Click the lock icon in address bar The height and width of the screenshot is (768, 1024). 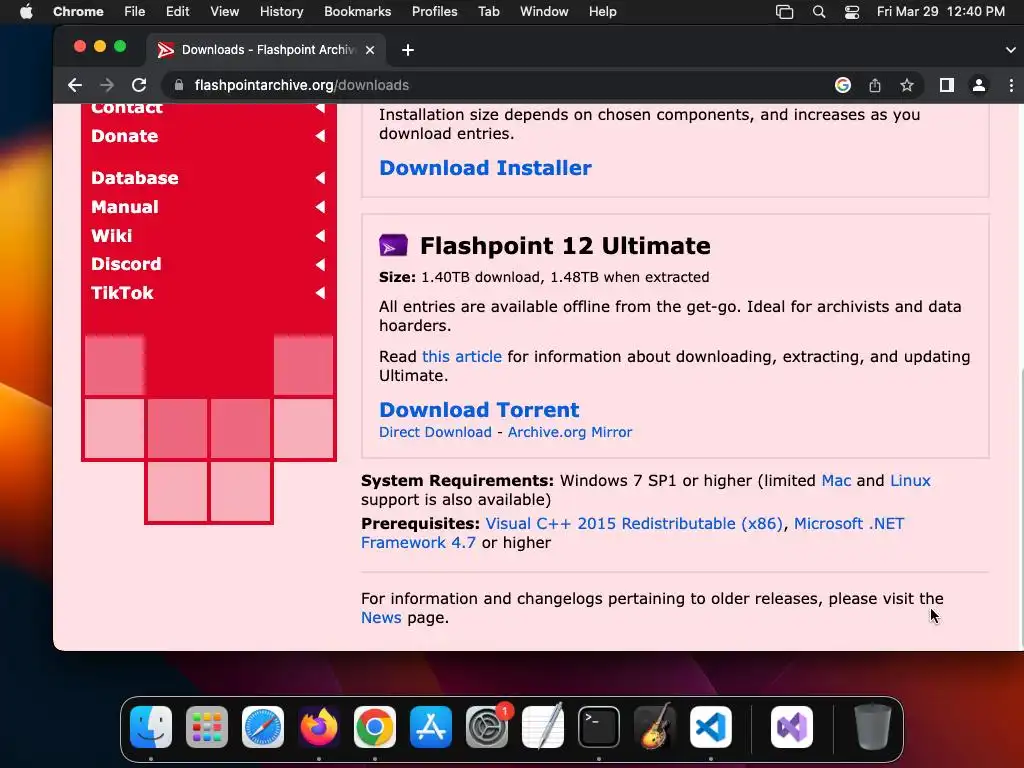178,85
